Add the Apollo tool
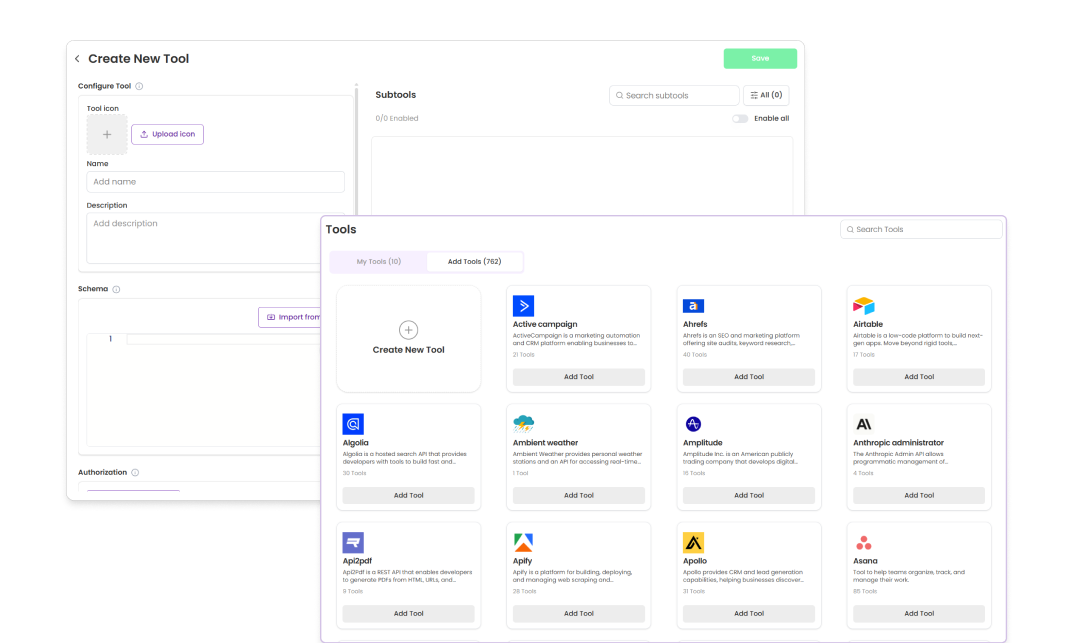This screenshot has height=643, width=1070. point(749,614)
